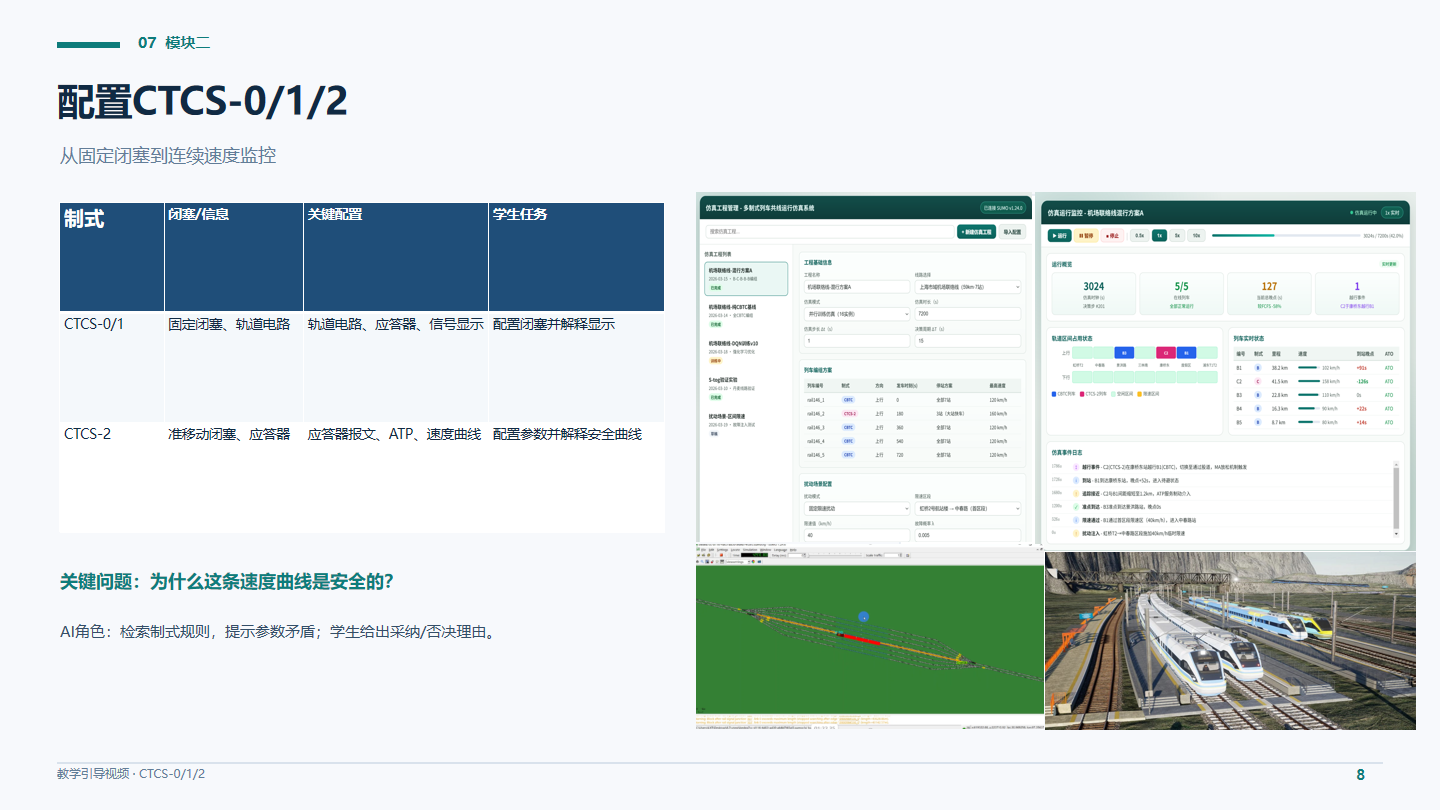Image resolution: width=1440 pixels, height=810 pixels.
Task: Click the 暂停 pause button
Action: coord(1086,235)
